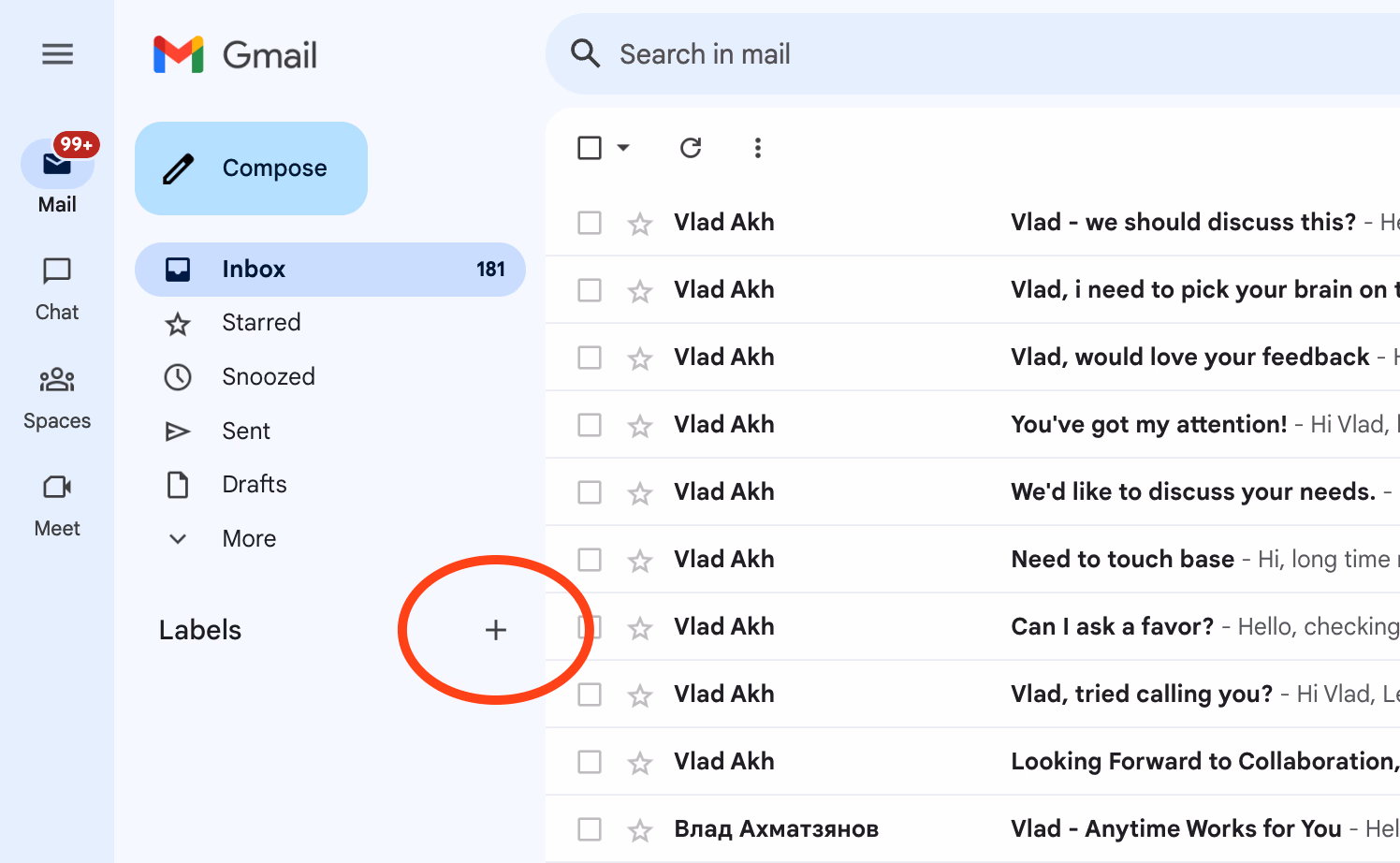1400x863 pixels.
Task: Open the three-dot More options menu
Action: [758, 148]
